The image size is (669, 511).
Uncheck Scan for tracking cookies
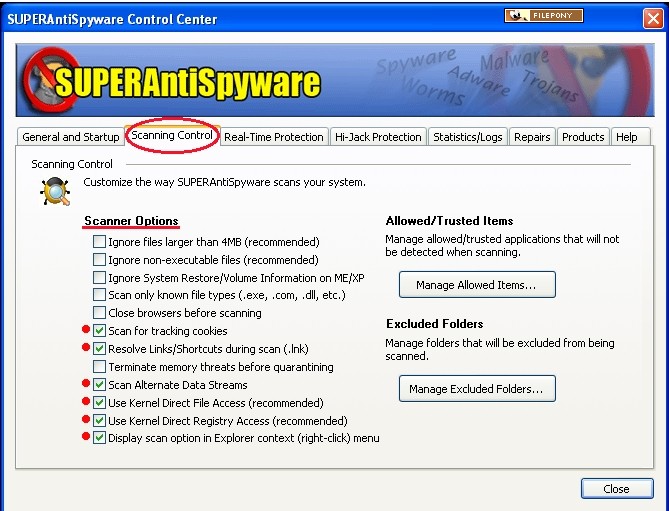pyautogui.click(x=99, y=331)
